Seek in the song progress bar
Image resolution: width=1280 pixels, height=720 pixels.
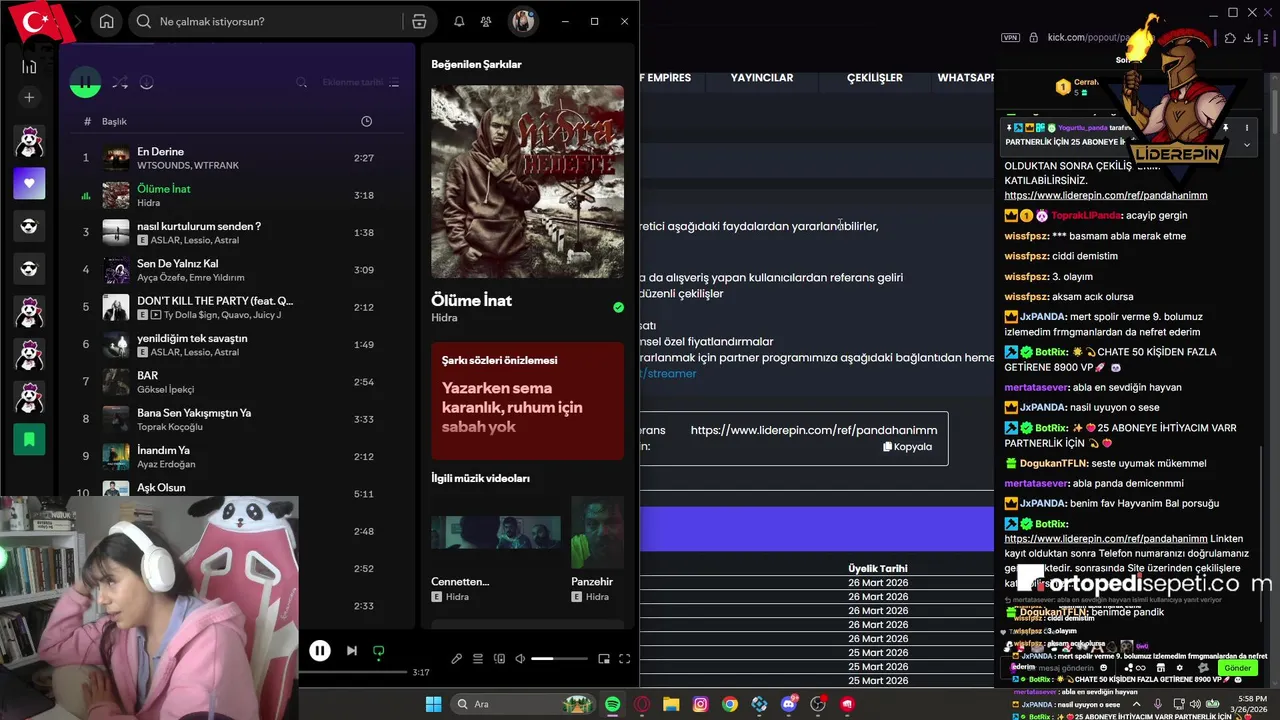[x=355, y=672]
